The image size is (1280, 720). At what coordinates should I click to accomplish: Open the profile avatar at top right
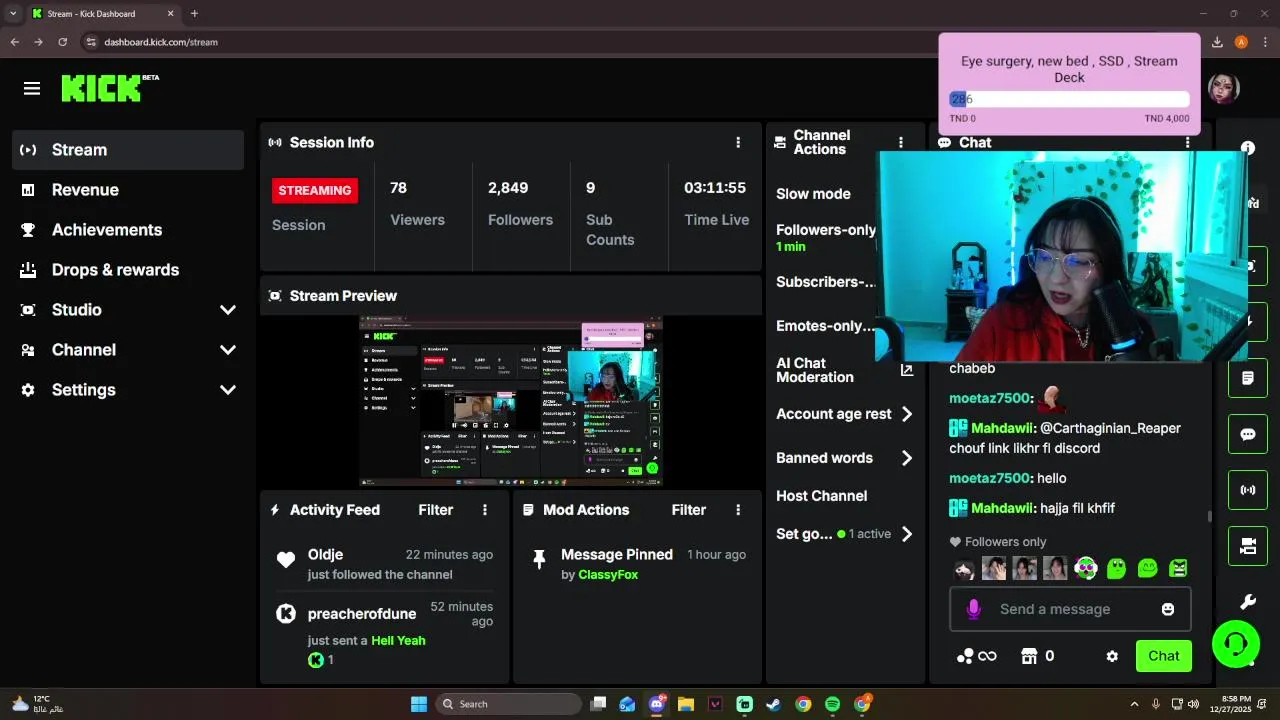[x=1224, y=88]
